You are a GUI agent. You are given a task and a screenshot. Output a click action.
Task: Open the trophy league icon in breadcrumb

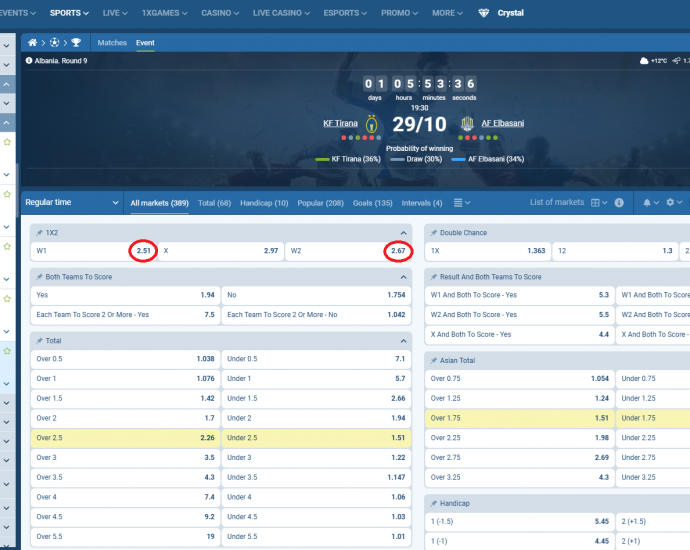76,43
